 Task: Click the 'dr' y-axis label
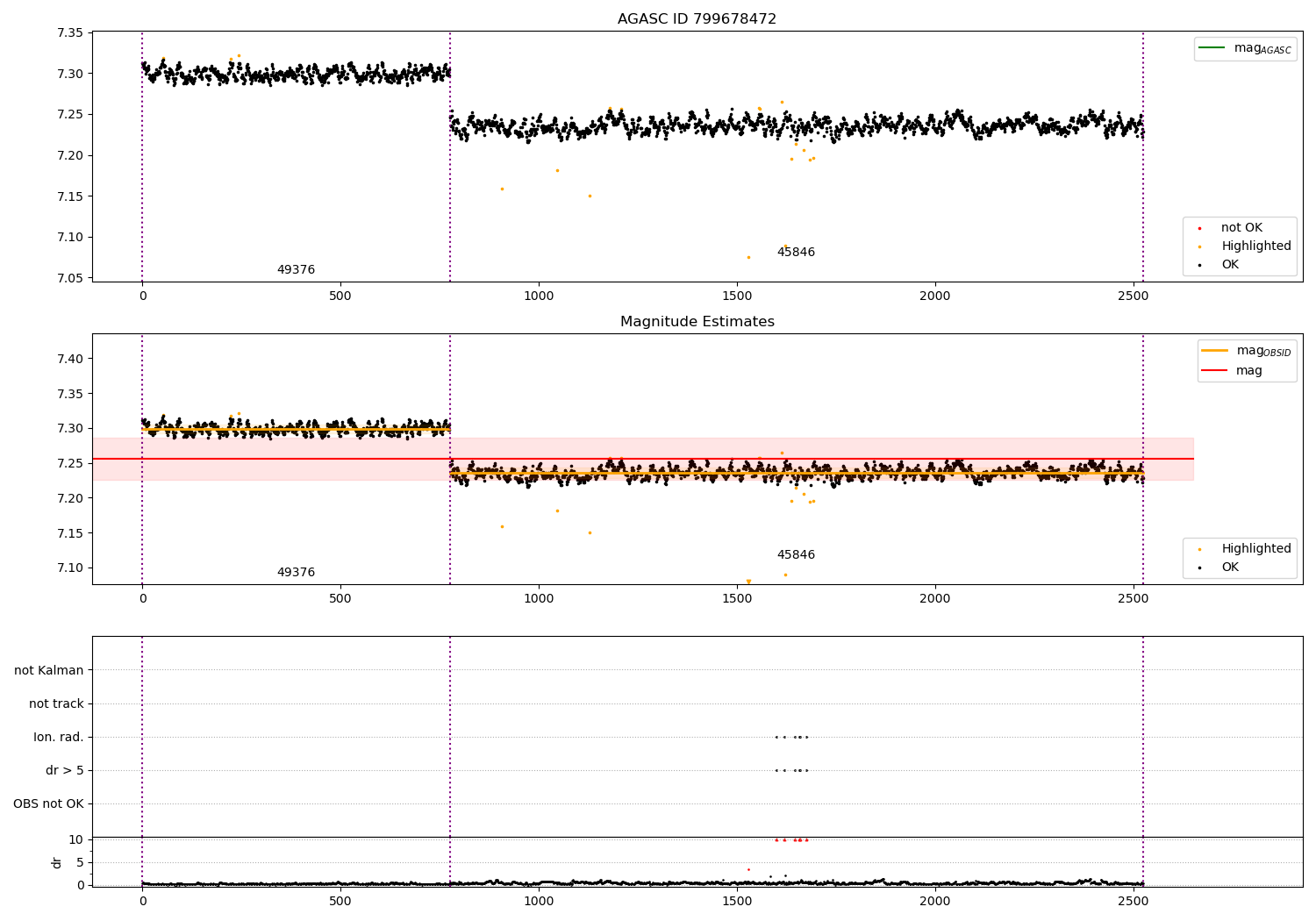point(57,862)
